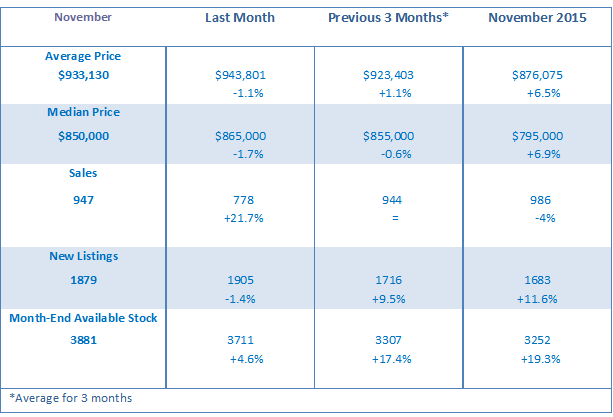Select the "Median Price" row label

84,116
